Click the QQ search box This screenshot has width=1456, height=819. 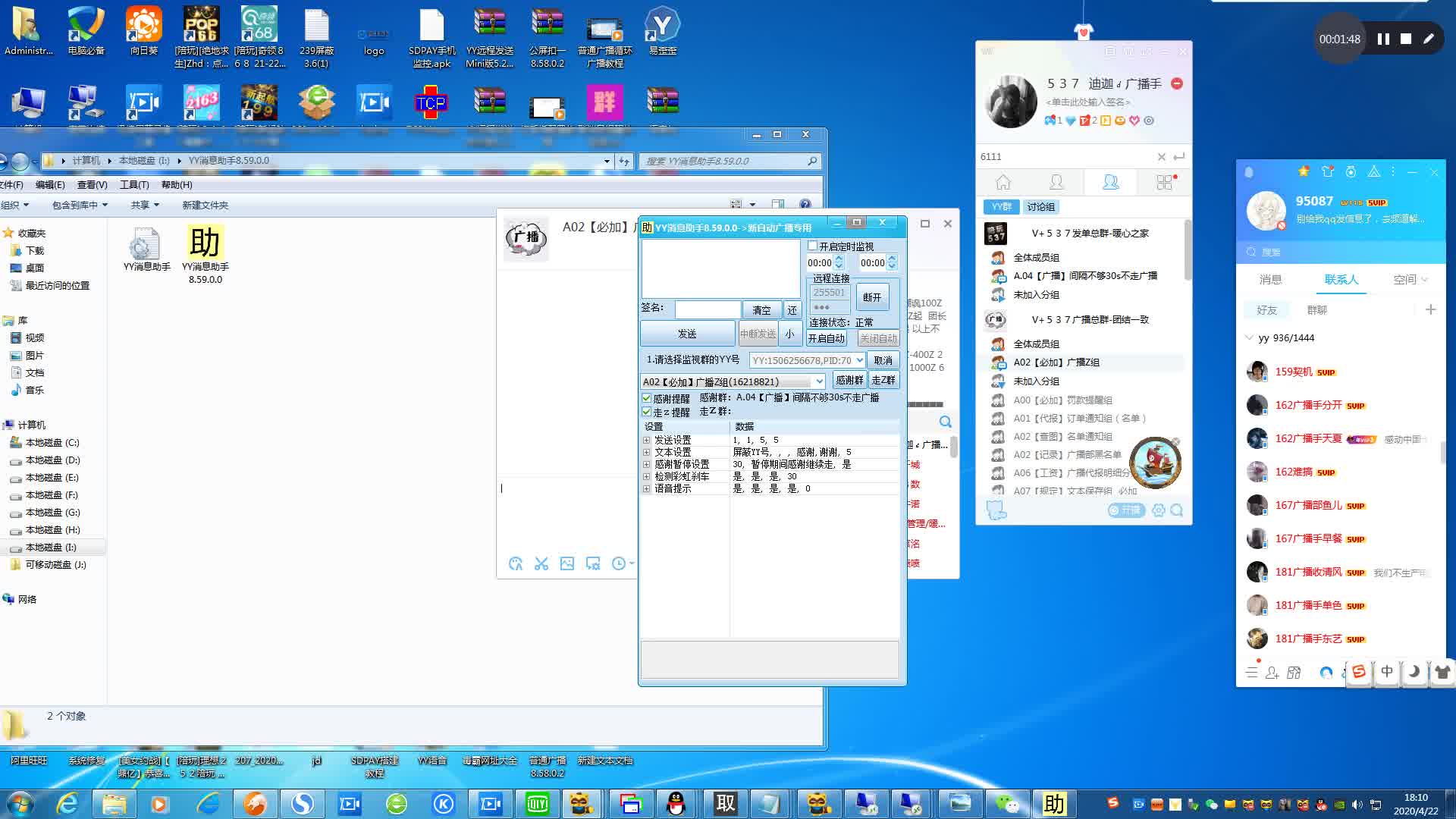pos(1341,252)
